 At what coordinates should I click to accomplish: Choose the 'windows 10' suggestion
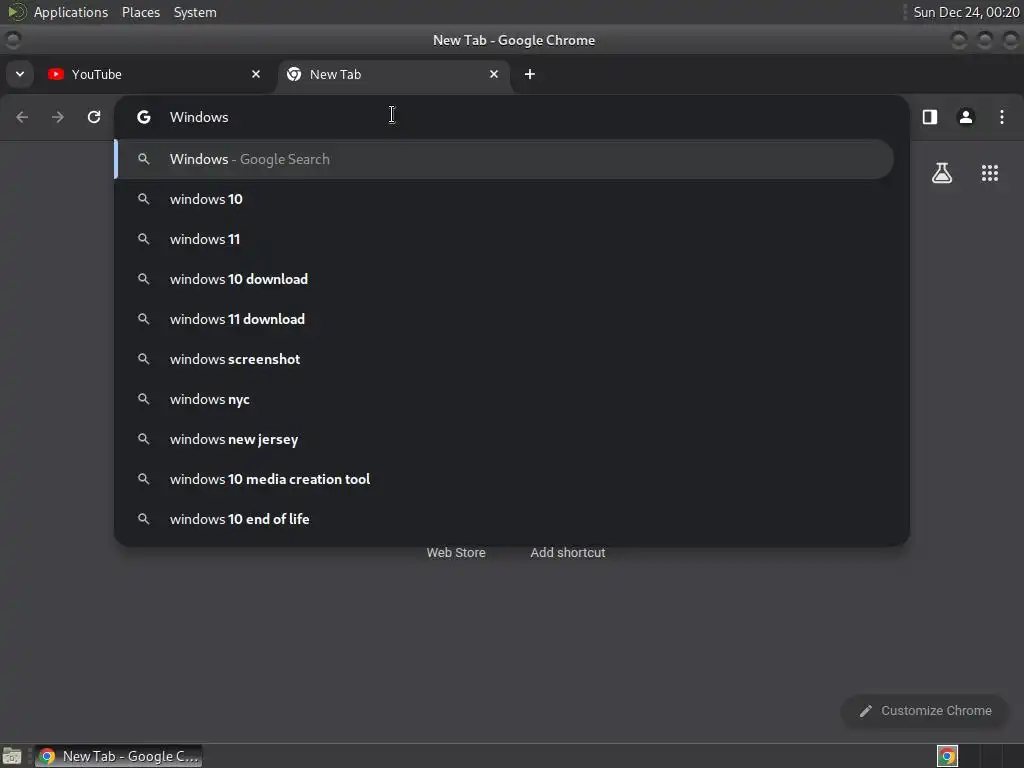[504, 199]
